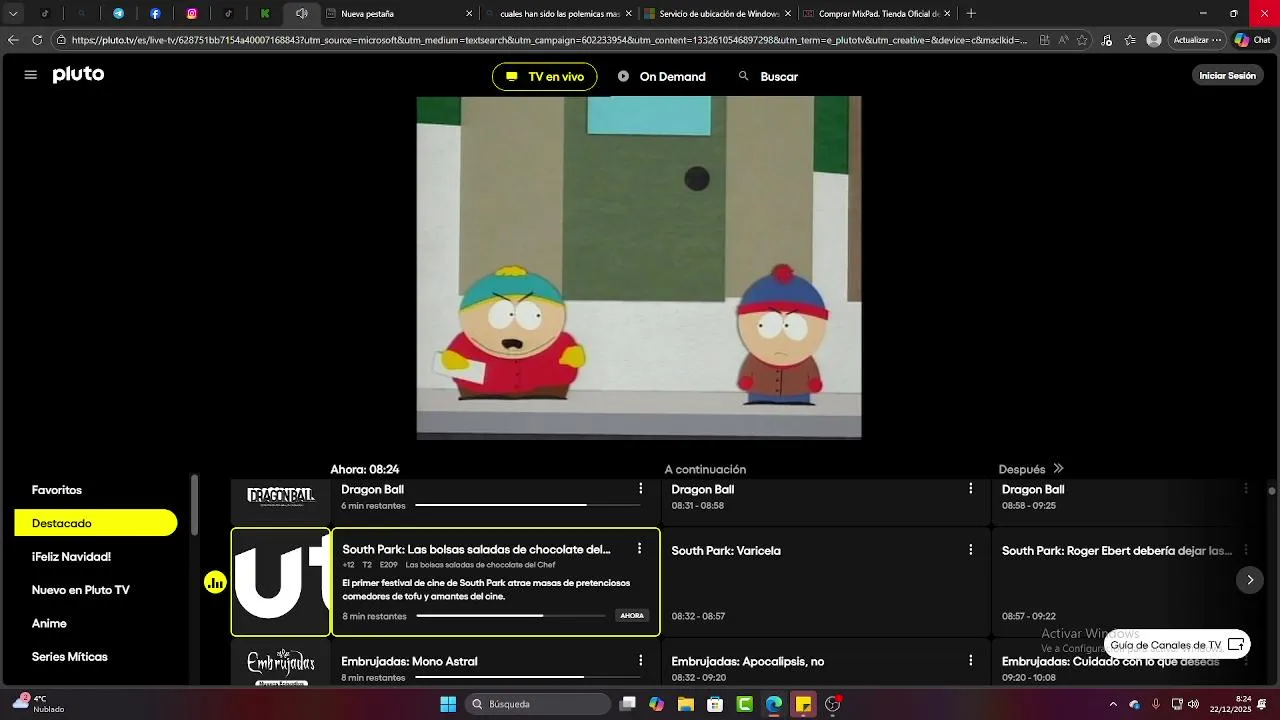
Task: Click the South Park video player
Action: pyautogui.click(x=639, y=268)
